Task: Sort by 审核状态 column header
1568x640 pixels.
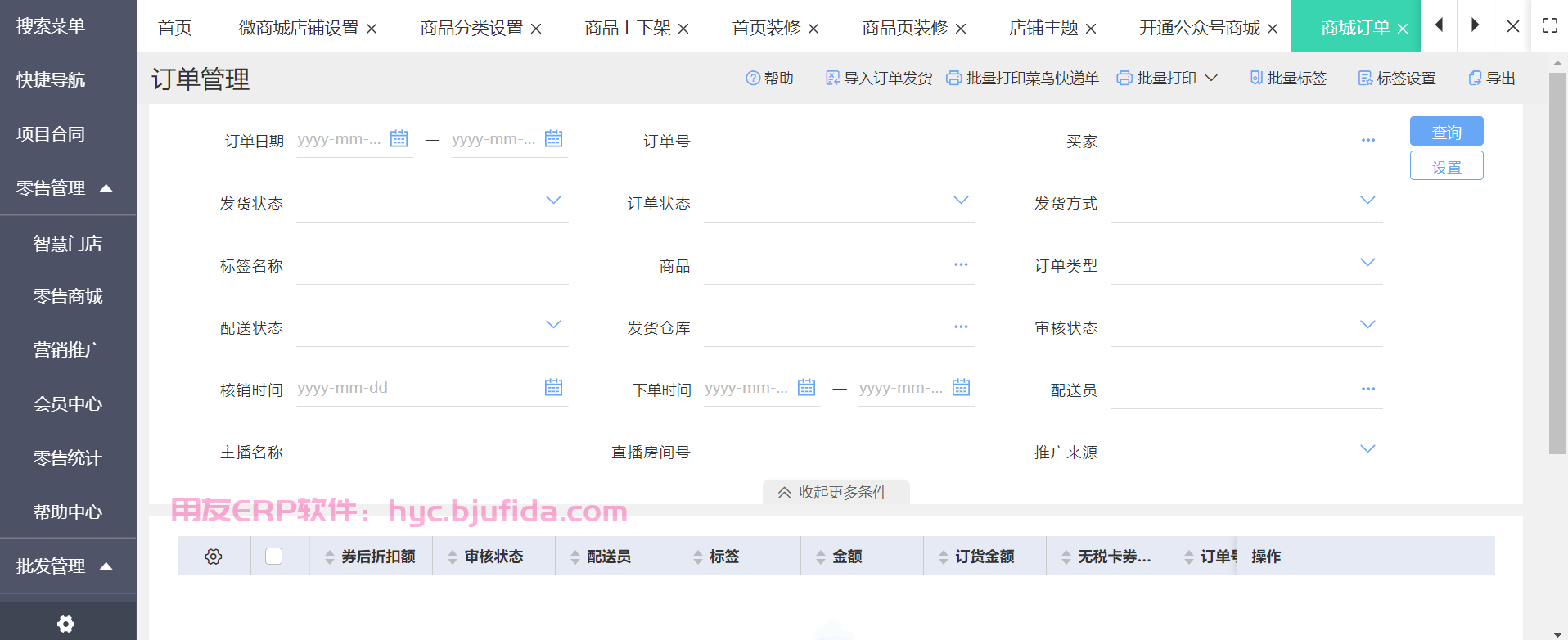Action: coord(453,557)
